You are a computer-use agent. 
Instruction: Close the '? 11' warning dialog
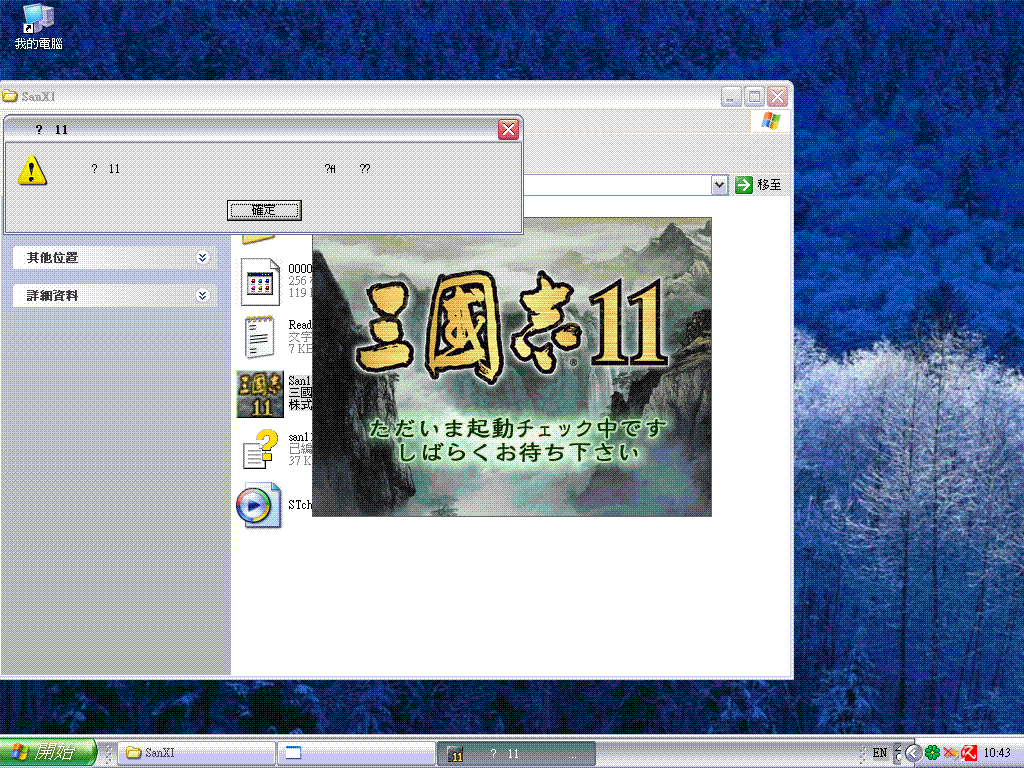(508, 129)
